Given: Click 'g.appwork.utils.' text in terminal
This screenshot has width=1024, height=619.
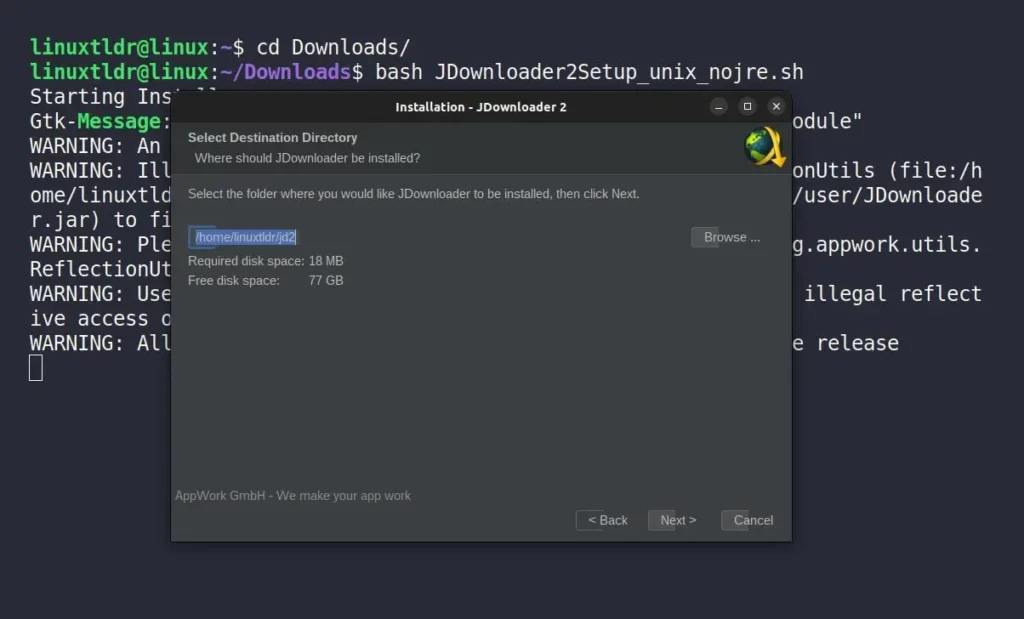Looking at the screenshot, I should coord(887,245).
